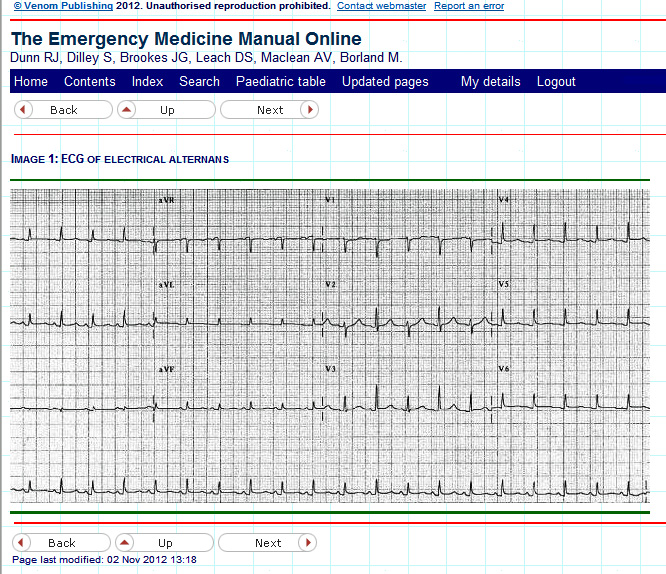Click the V1 lead label on ECG

(330, 200)
